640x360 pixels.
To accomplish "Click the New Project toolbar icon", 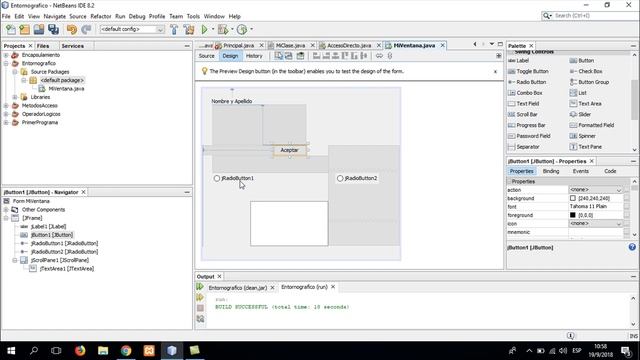I will pos(24,29).
